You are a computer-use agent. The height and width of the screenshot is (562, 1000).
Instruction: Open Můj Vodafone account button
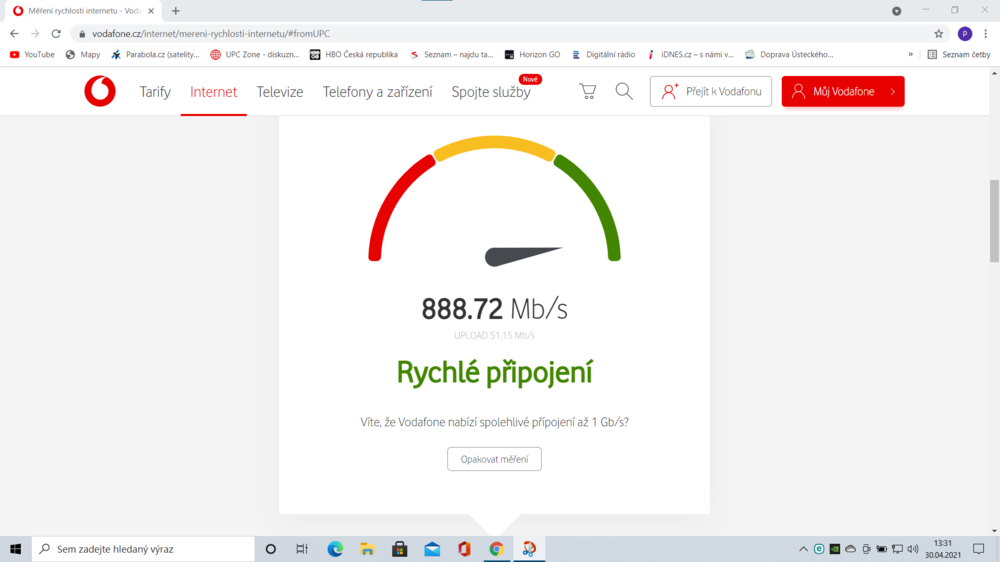click(x=842, y=91)
